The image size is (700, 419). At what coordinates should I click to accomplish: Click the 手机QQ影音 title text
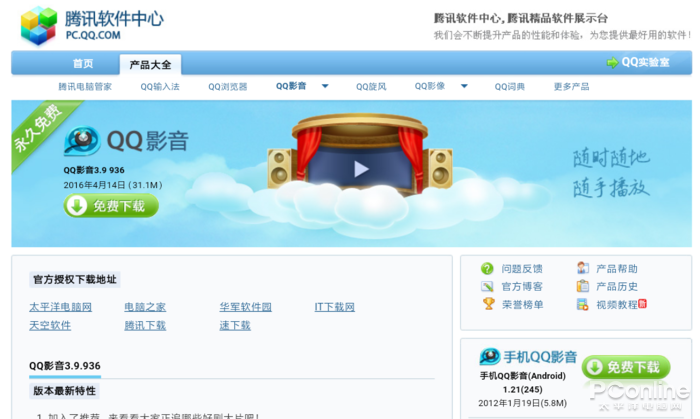[x=540, y=357]
